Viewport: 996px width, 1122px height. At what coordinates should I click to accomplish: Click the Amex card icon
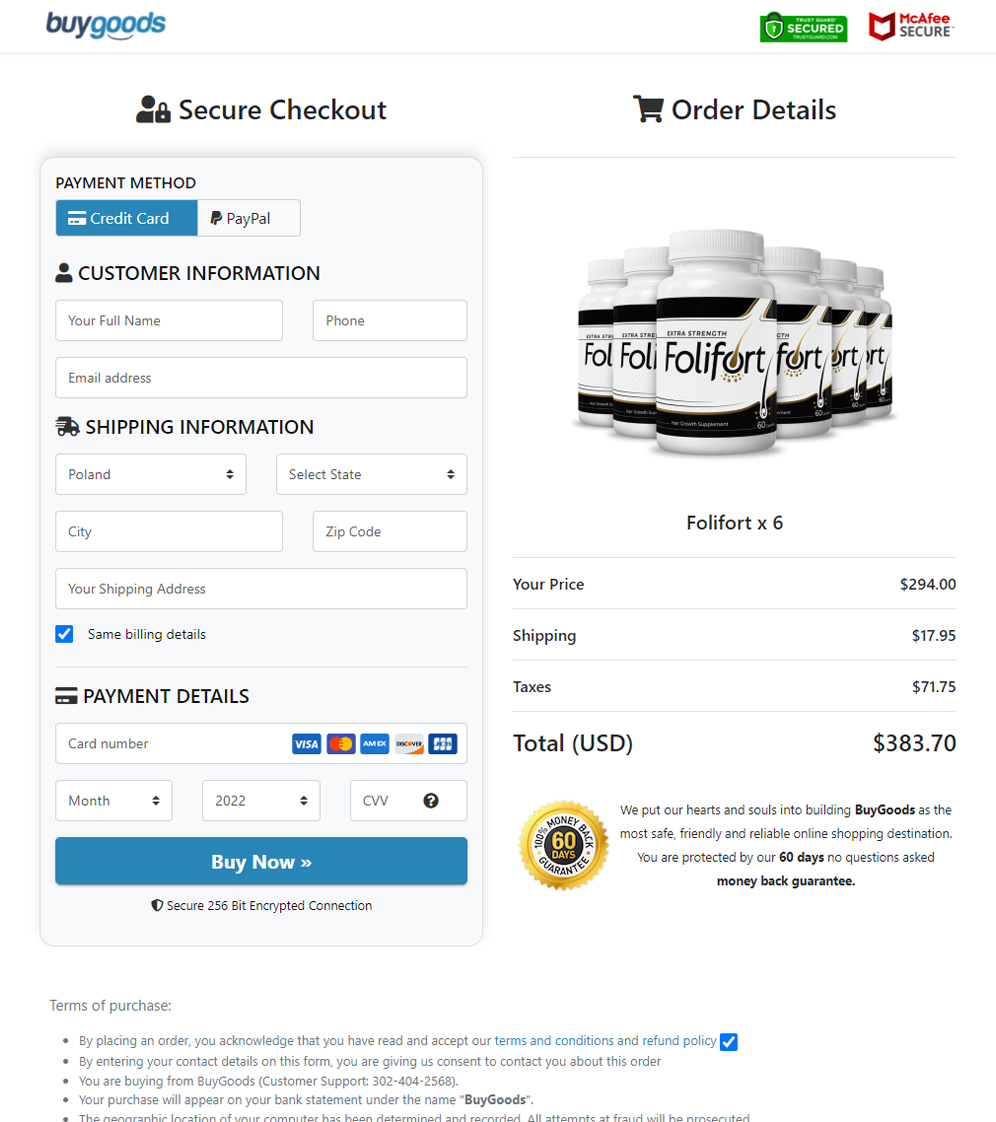point(375,744)
